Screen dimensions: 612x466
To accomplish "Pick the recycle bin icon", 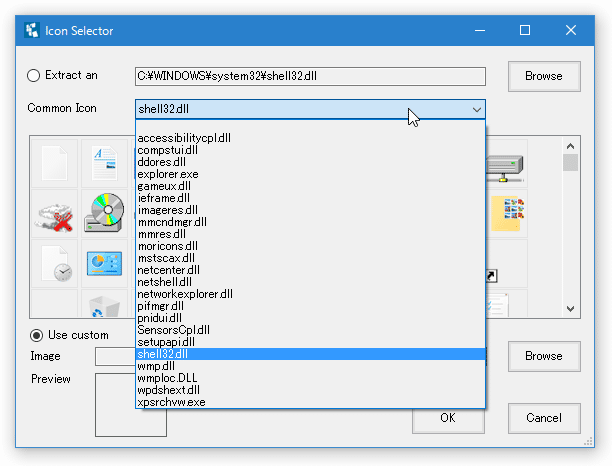I will [104, 307].
